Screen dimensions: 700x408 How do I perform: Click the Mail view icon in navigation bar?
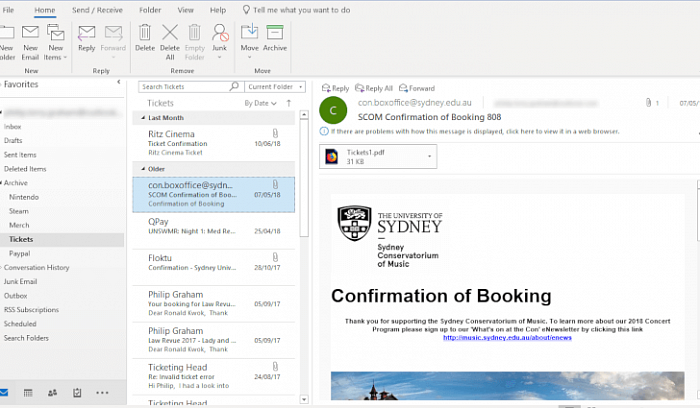(4, 393)
